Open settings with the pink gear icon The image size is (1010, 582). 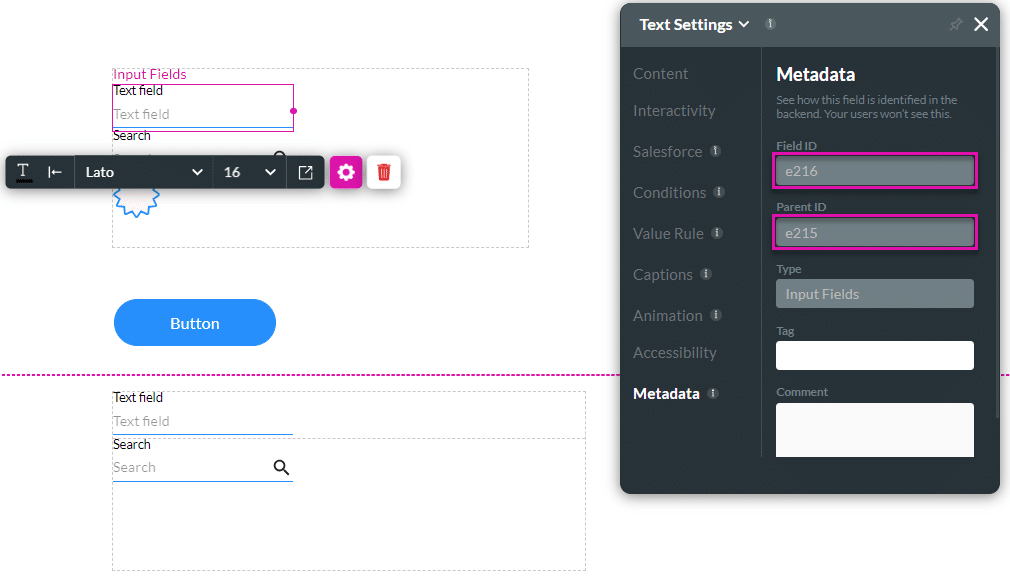click(x=346, y=172)
